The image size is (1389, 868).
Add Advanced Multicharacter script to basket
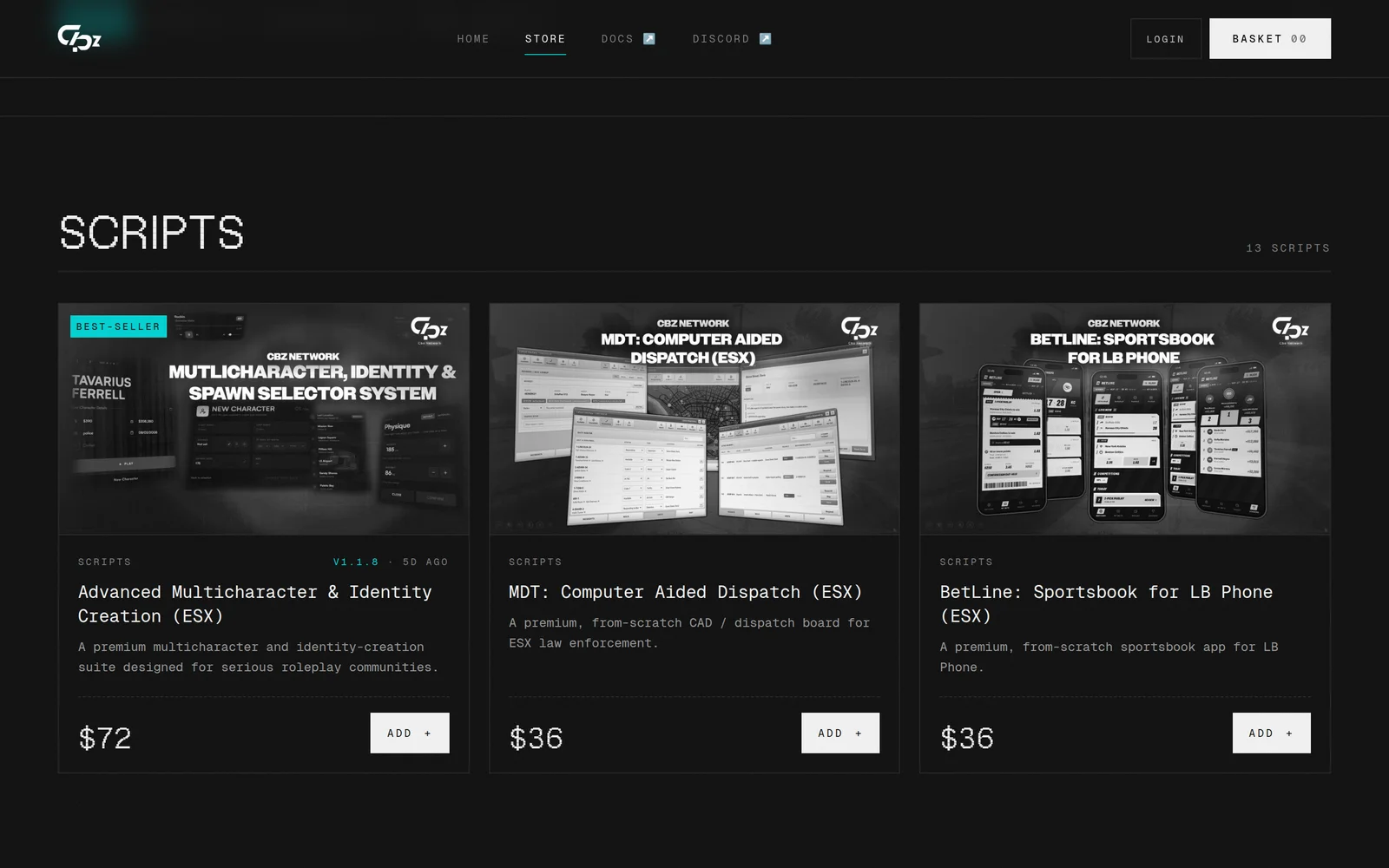pos(410,733)
